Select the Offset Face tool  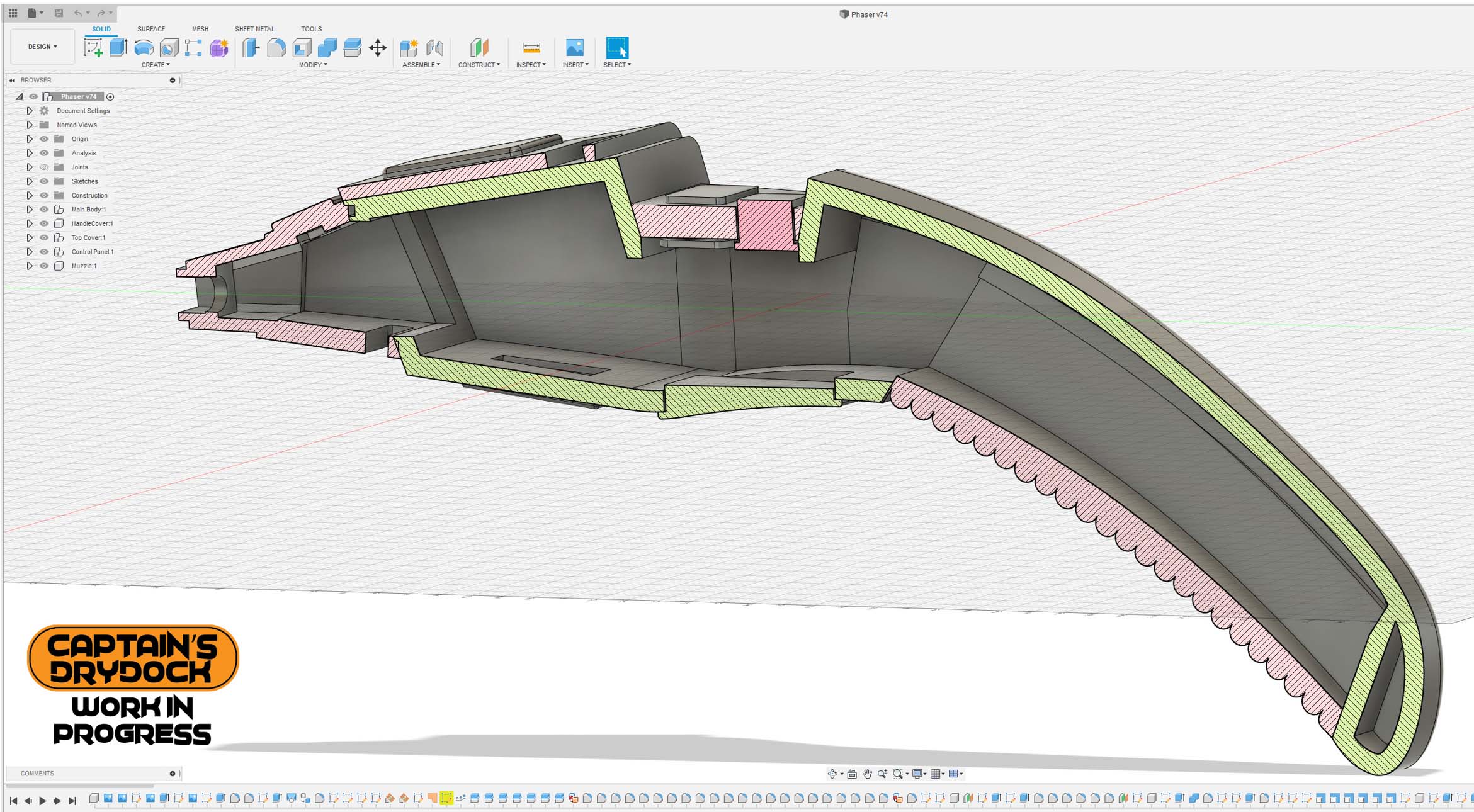353,48
